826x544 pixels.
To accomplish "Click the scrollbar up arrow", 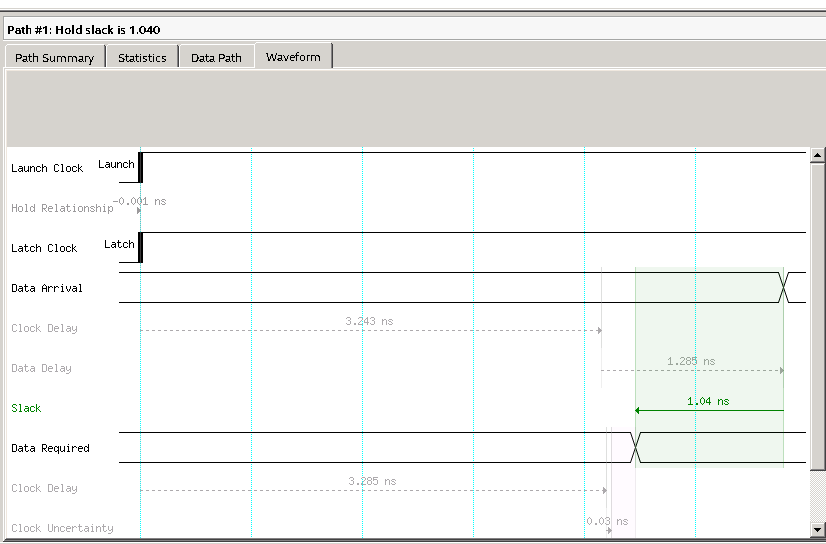I will [817, 156].
